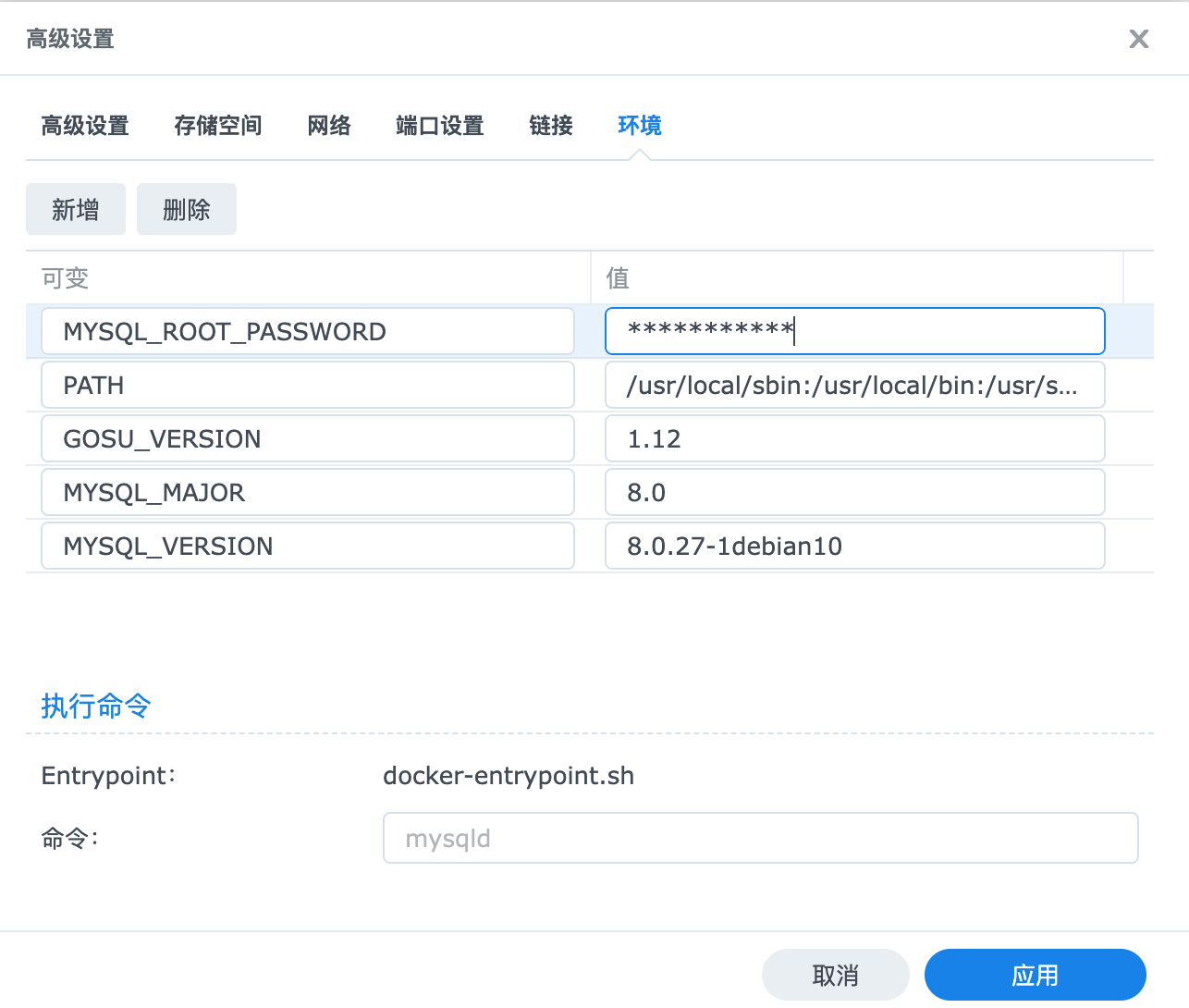Click the 取消 button
The height and width of the screenshot is (1008, 1189).
[836, 975]
